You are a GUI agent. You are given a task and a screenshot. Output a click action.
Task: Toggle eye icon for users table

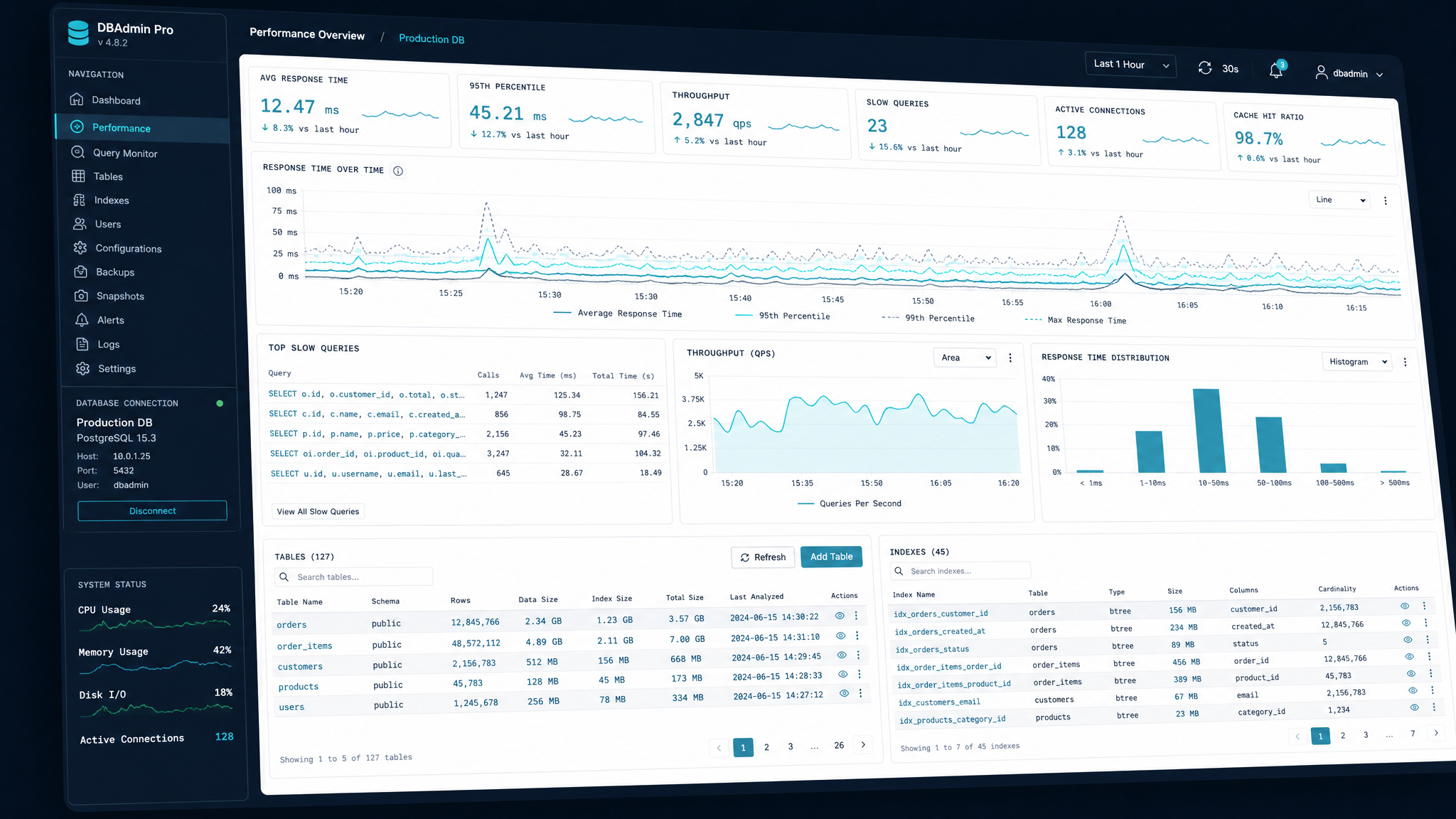(x=844, y=693)
